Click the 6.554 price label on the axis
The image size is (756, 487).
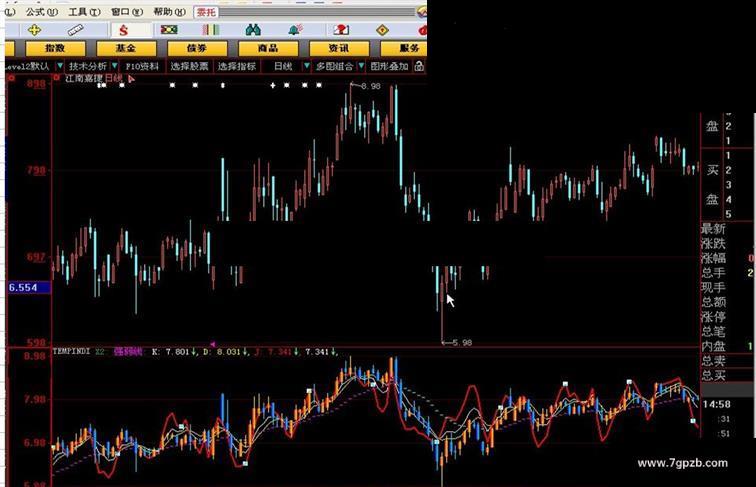[28, 287]
